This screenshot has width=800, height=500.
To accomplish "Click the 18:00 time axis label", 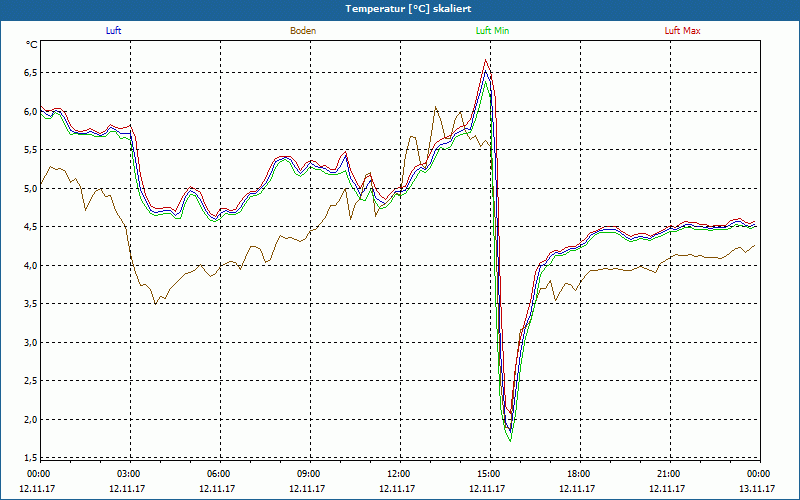I will tap(578, 474).
